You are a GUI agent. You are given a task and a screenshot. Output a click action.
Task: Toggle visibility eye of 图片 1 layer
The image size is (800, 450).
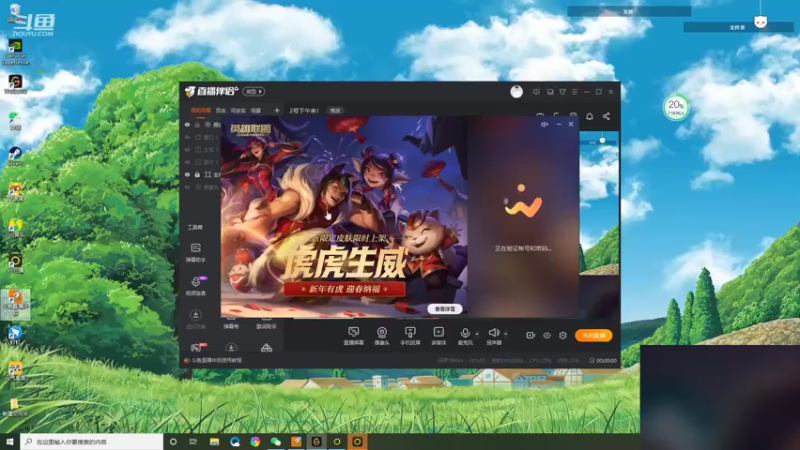[x=187, y=162]
